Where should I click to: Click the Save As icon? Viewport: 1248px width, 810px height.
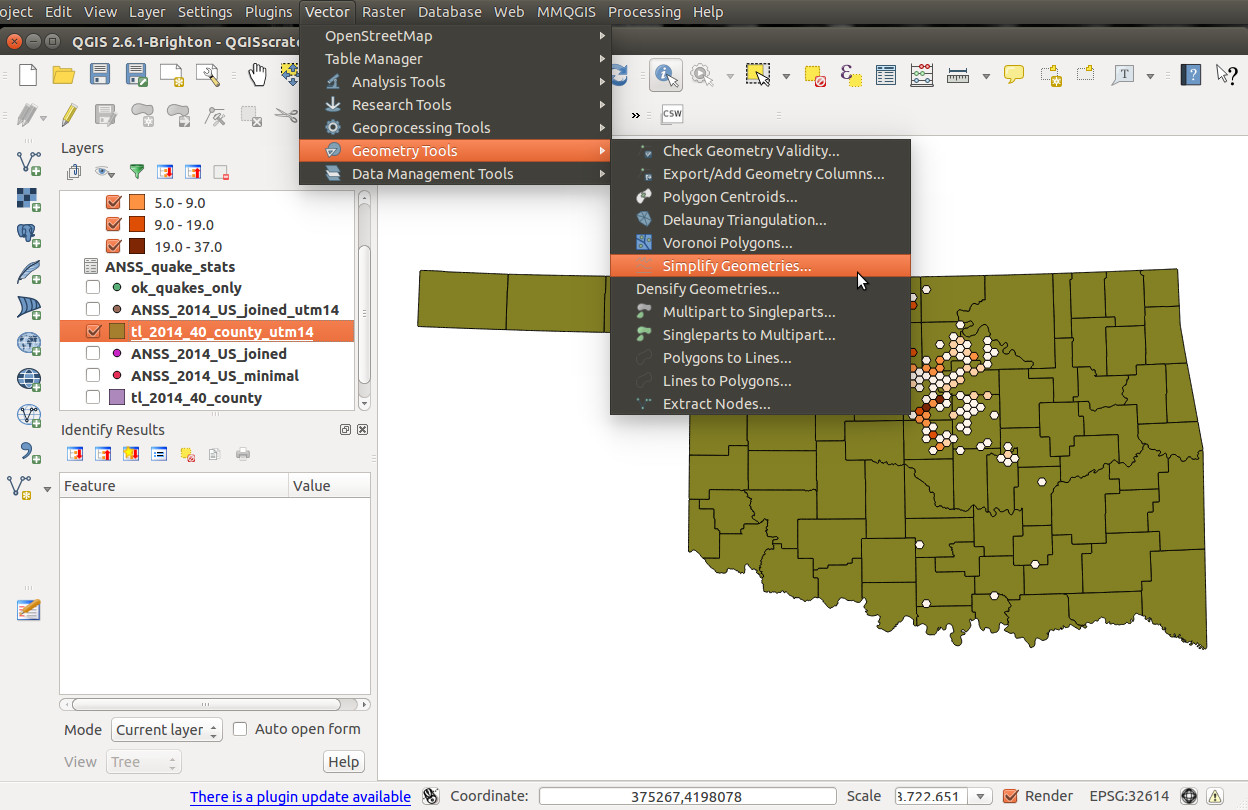(x=136, y=74)
